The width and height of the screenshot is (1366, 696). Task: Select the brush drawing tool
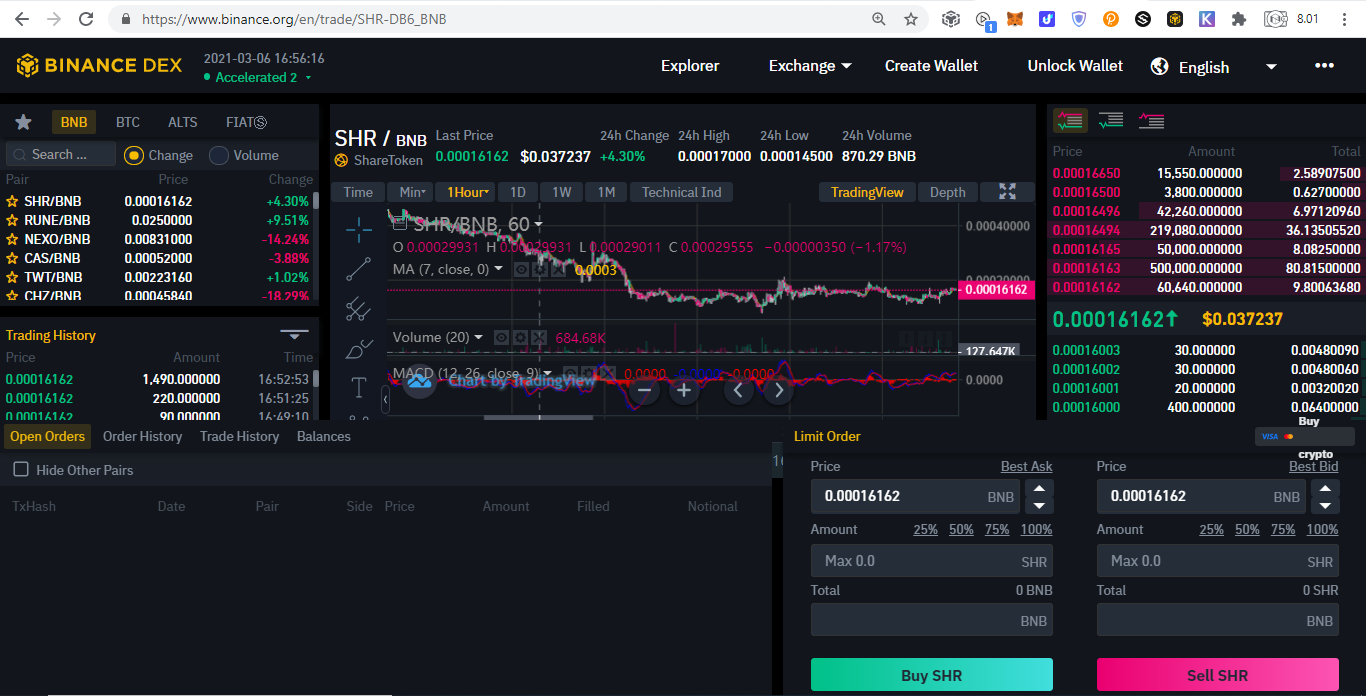(359, 348)
